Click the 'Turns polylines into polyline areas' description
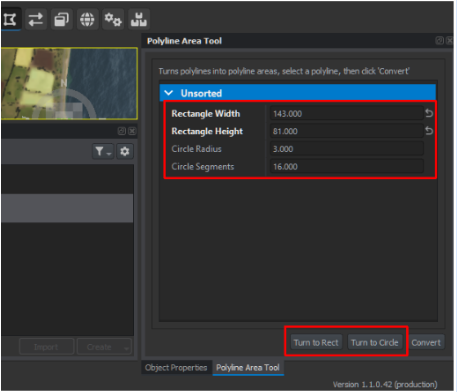 (284, 71)
